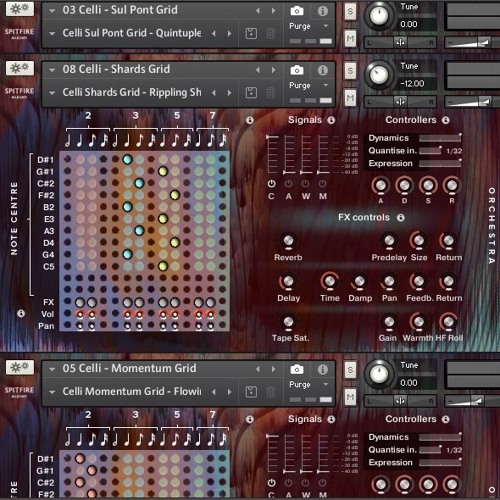Save the Celli Shards Grid preset

coord(251,93)
